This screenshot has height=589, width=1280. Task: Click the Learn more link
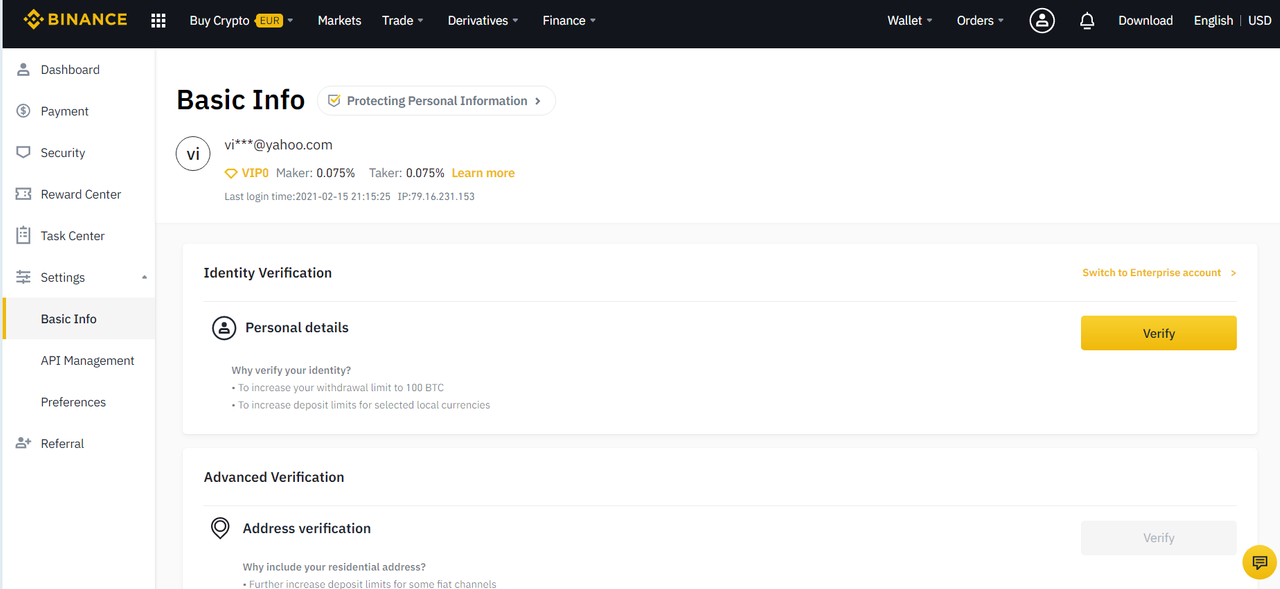point(483,173)
